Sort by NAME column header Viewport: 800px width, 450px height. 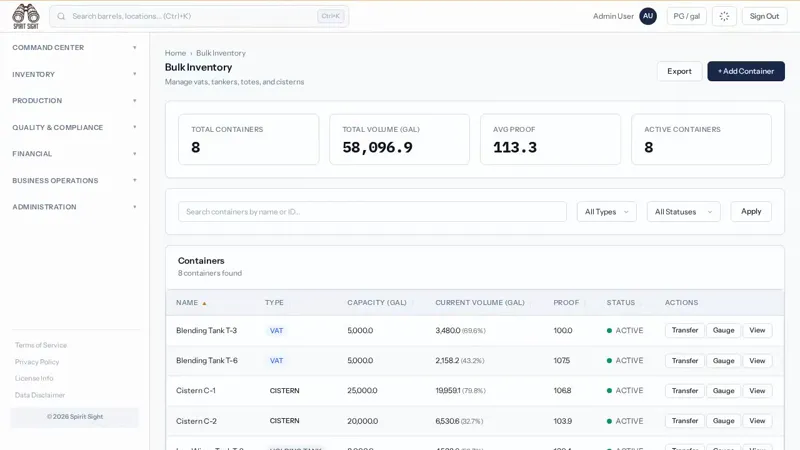187,303
